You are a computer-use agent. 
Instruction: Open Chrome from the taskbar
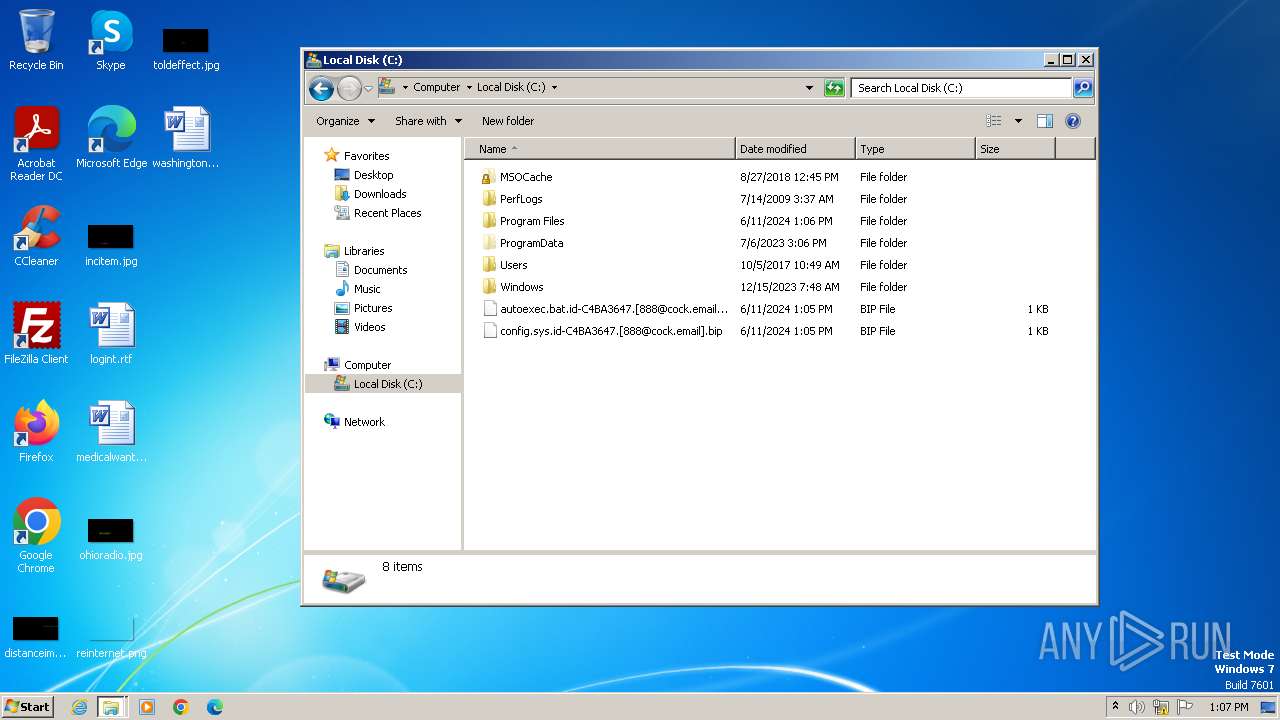pos(181,707)
